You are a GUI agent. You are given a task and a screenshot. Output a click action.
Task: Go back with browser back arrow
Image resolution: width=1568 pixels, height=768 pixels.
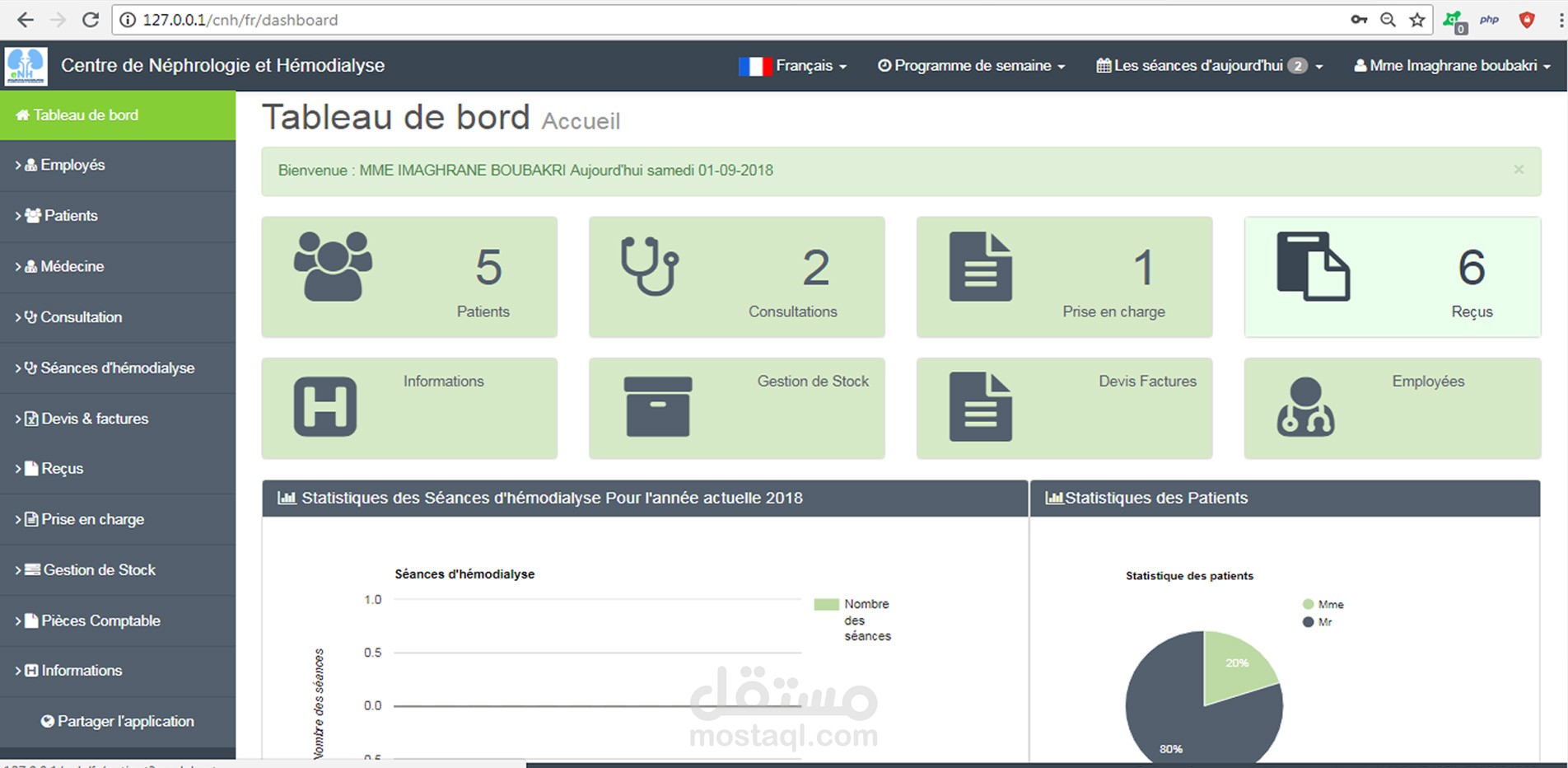coord(26,20)
